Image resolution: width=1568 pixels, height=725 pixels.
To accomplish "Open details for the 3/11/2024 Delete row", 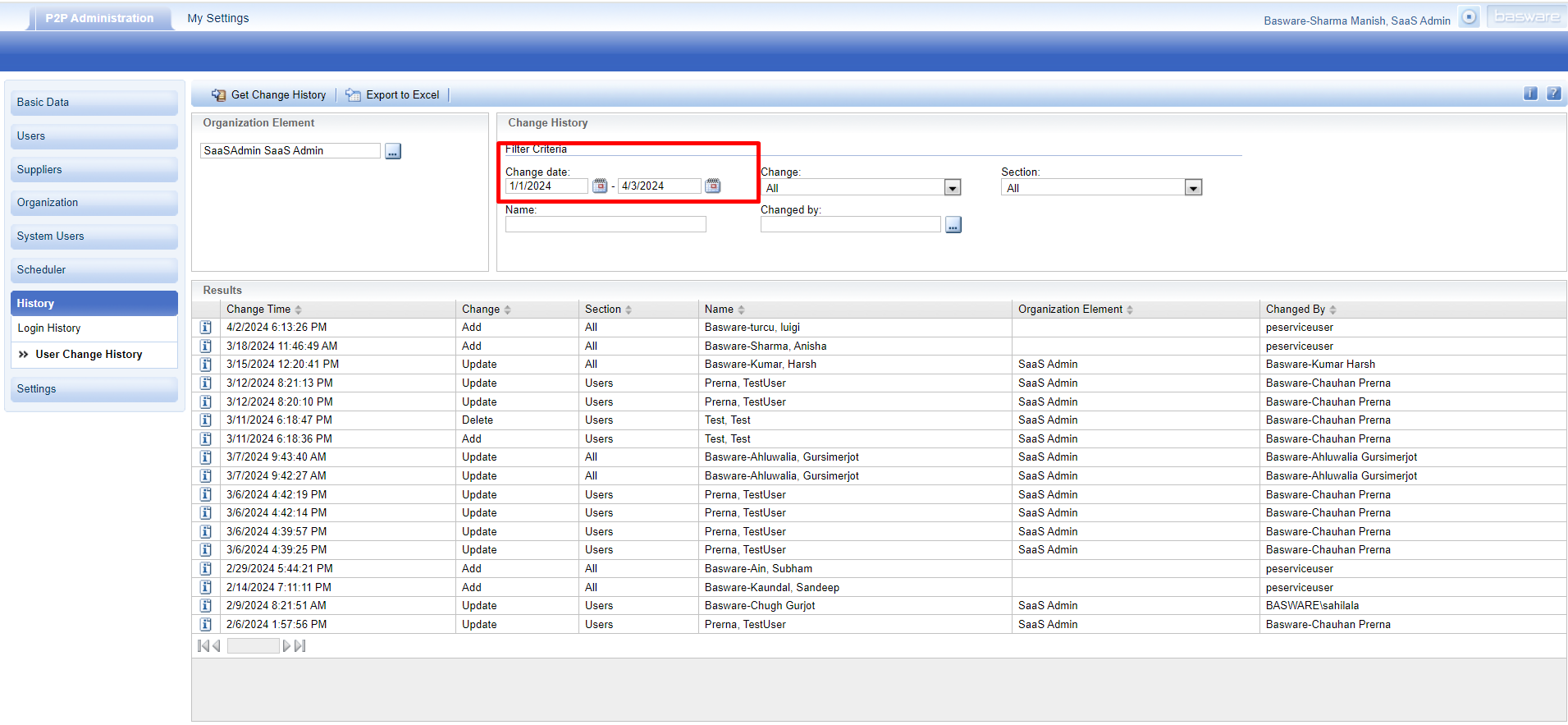I will pyautogui.click(x=206, y=420).
